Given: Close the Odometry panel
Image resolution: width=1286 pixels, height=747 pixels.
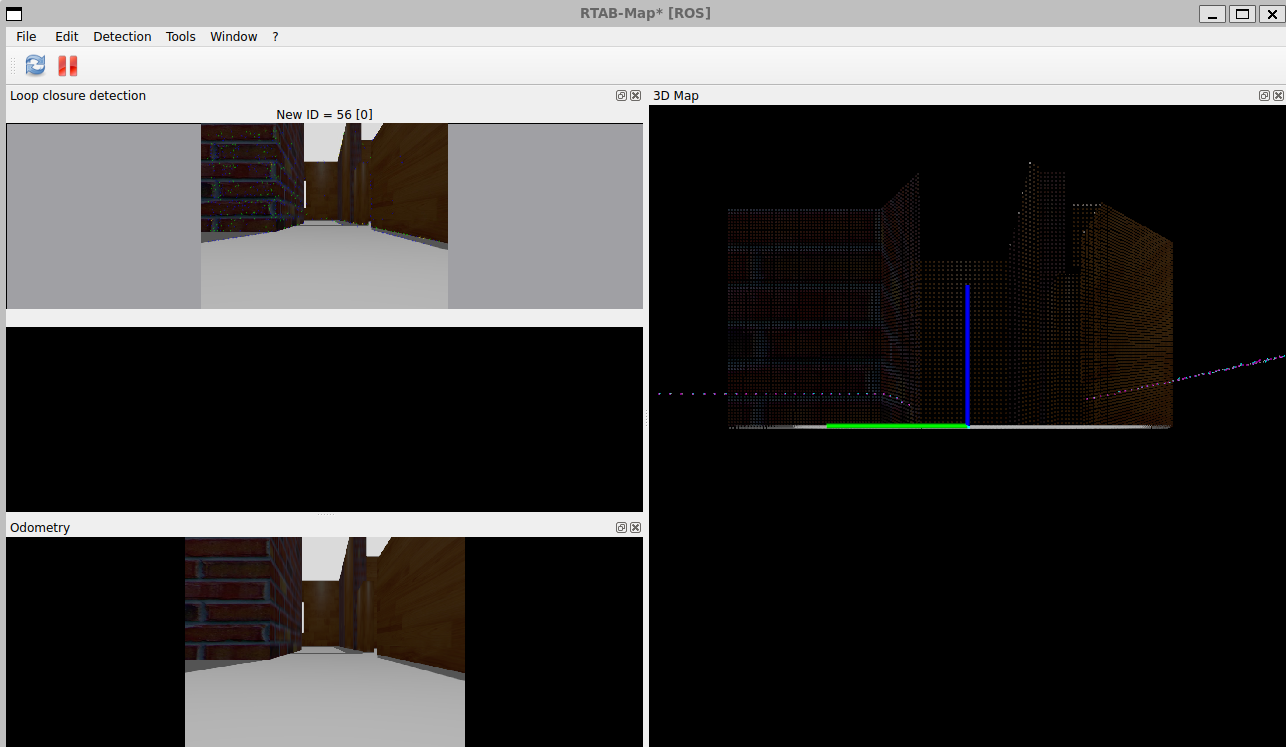Looking at the screenshot, I should click(x=635, y=528).
